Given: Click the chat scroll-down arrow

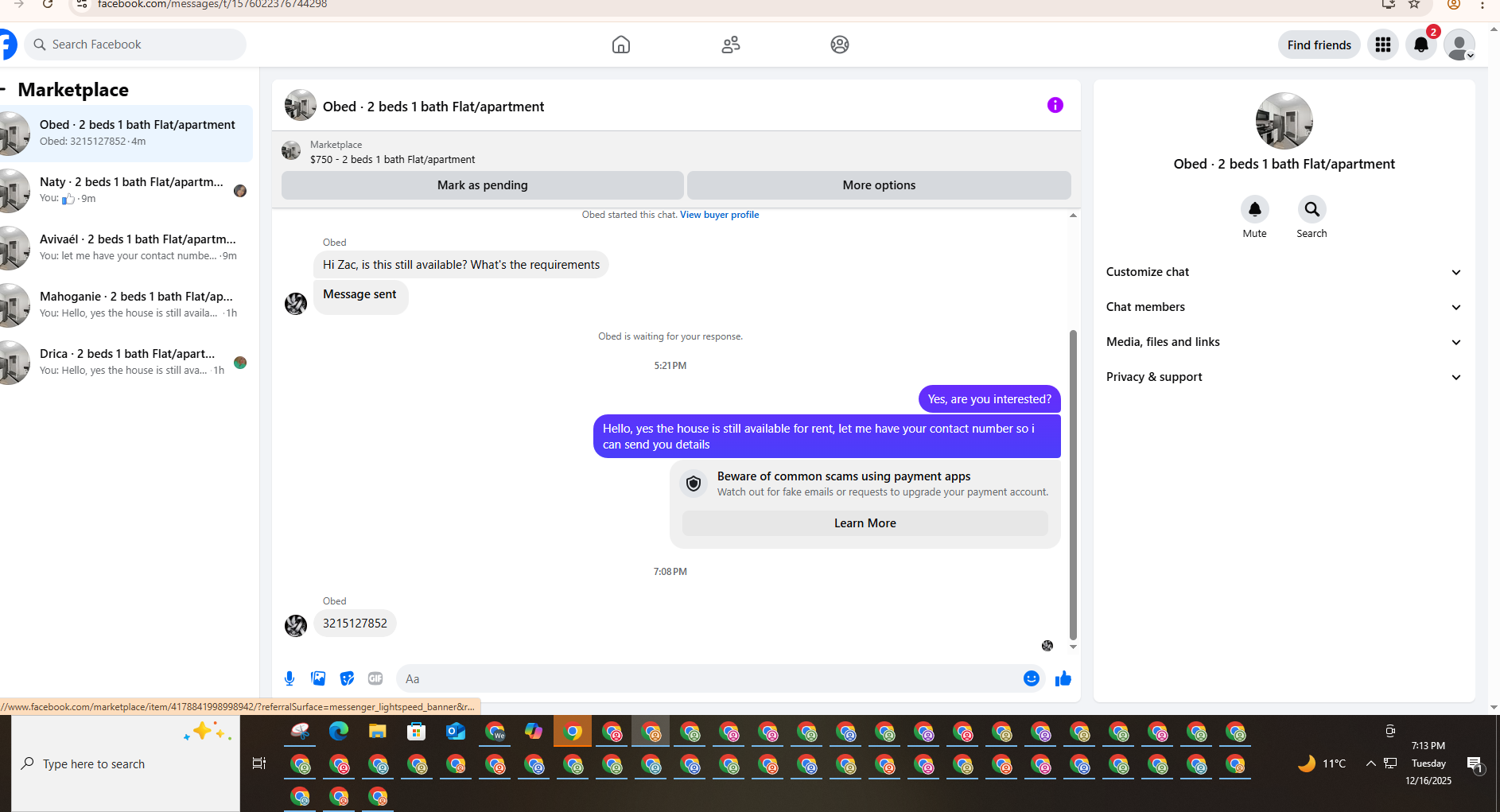Looking at the screenshot, I should [1073, 647].
